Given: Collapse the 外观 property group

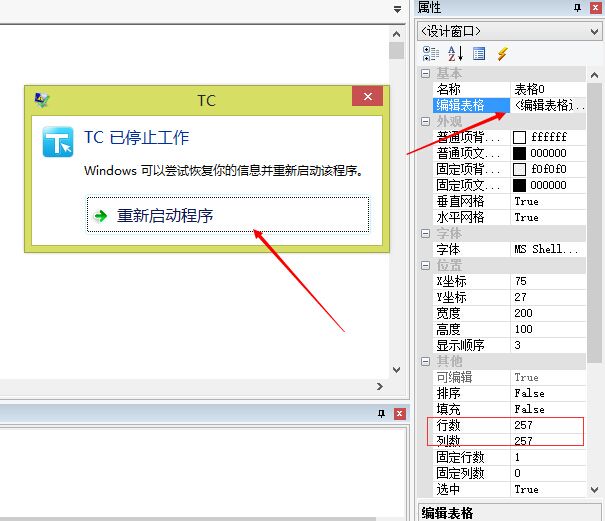Looking at the screenshot, I should [425, 122].
